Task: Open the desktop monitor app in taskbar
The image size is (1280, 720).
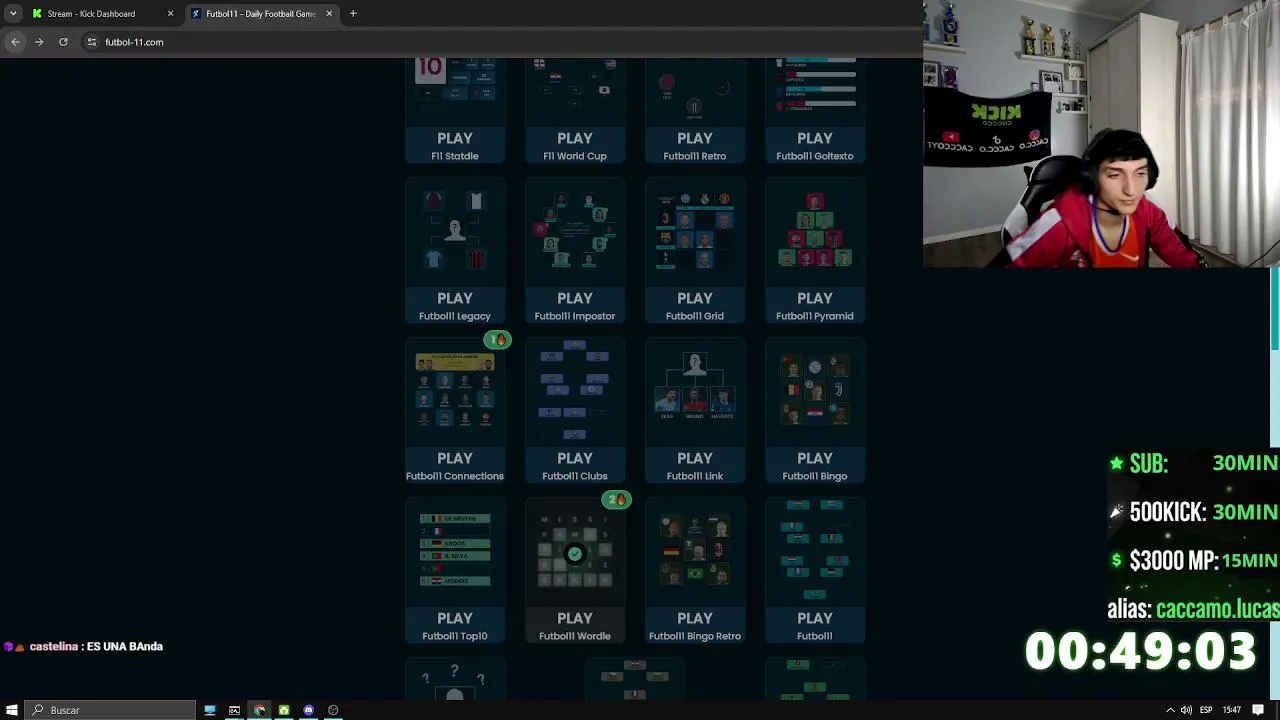Action: coord(210,710)
